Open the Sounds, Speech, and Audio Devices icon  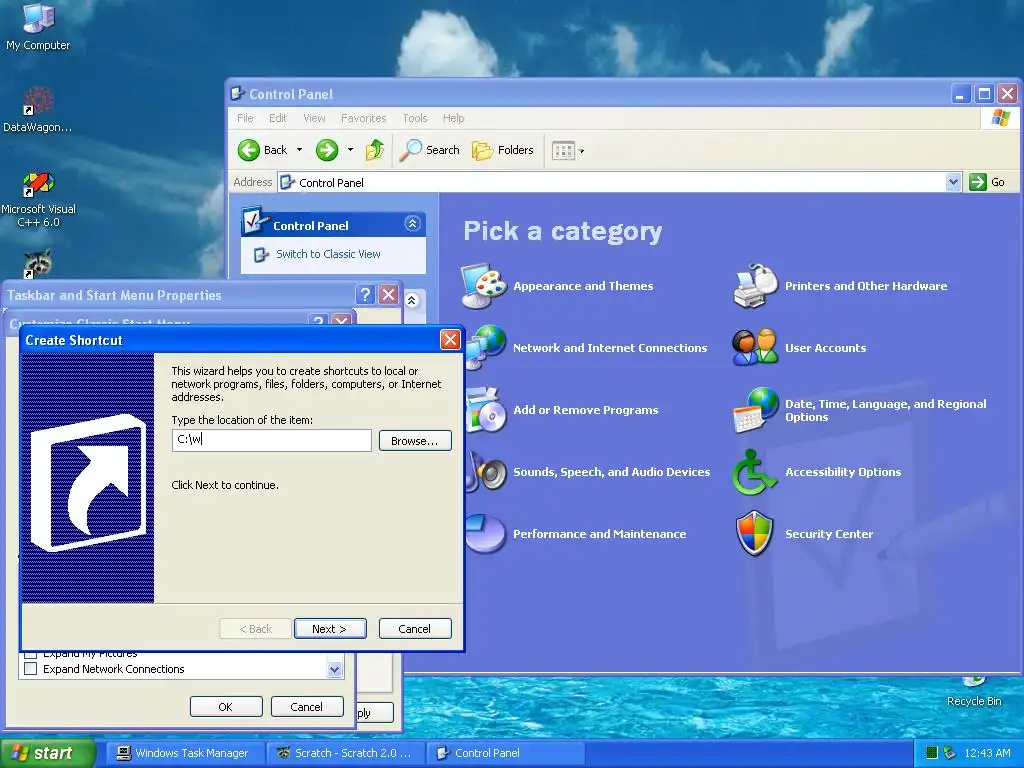click(487, 472)
